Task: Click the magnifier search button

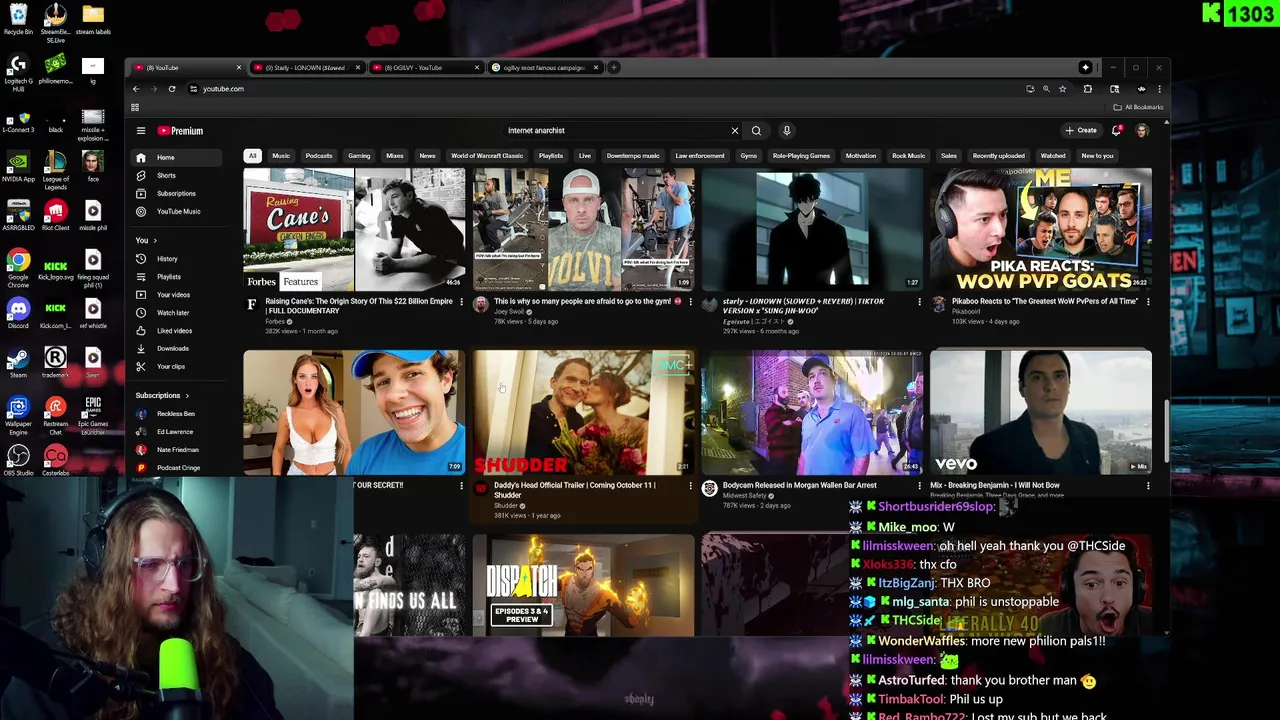Action: click(x=756, y=131)
